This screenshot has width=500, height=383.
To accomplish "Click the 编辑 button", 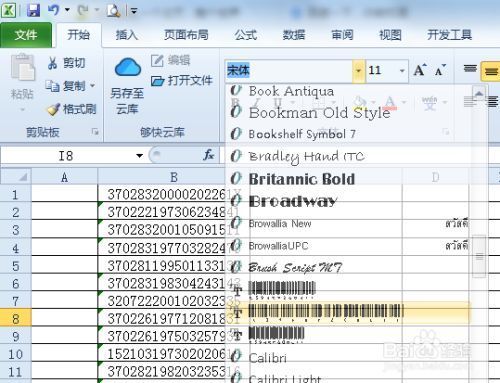I will pos(170,61).
